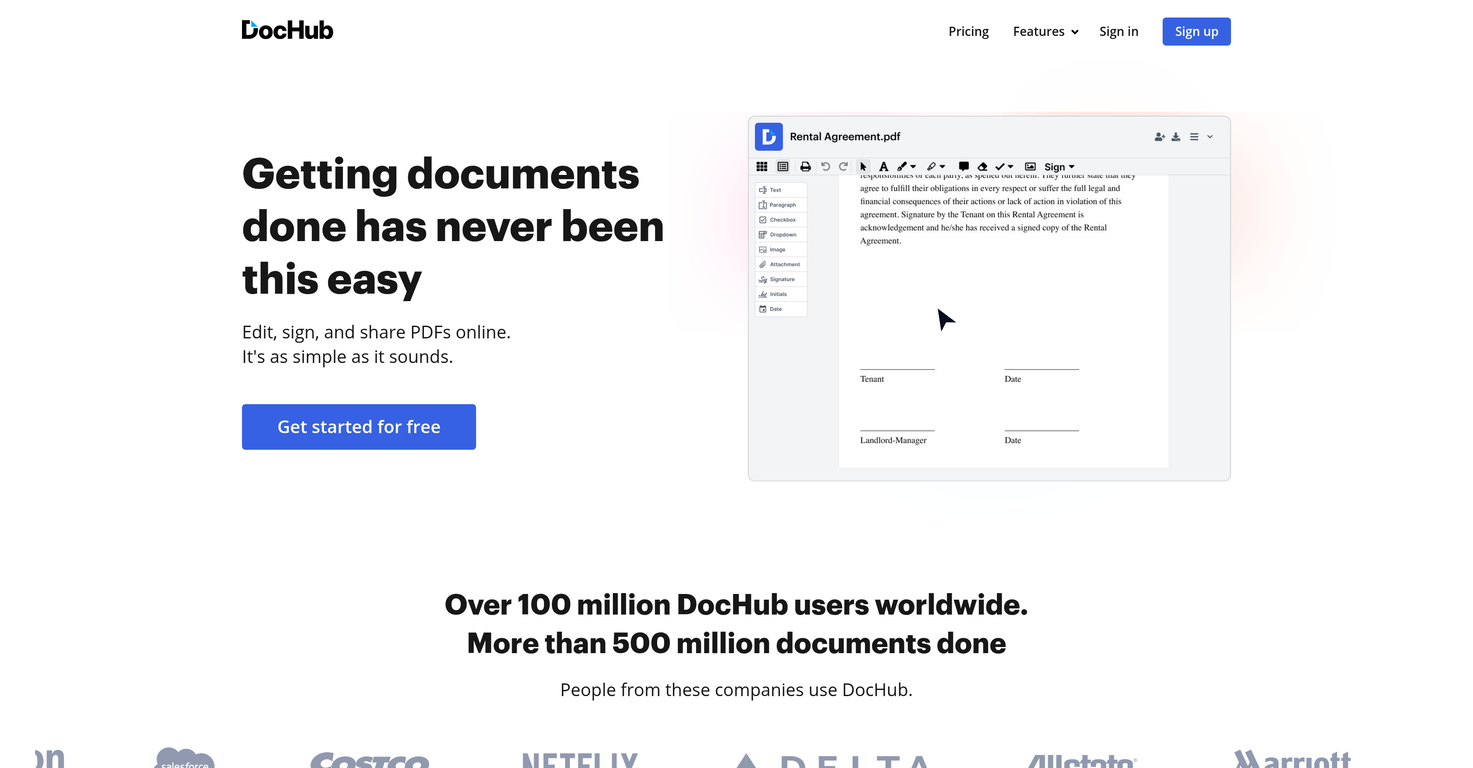Click the print icon
This screenshot has height=768, width=1473.
806,167
